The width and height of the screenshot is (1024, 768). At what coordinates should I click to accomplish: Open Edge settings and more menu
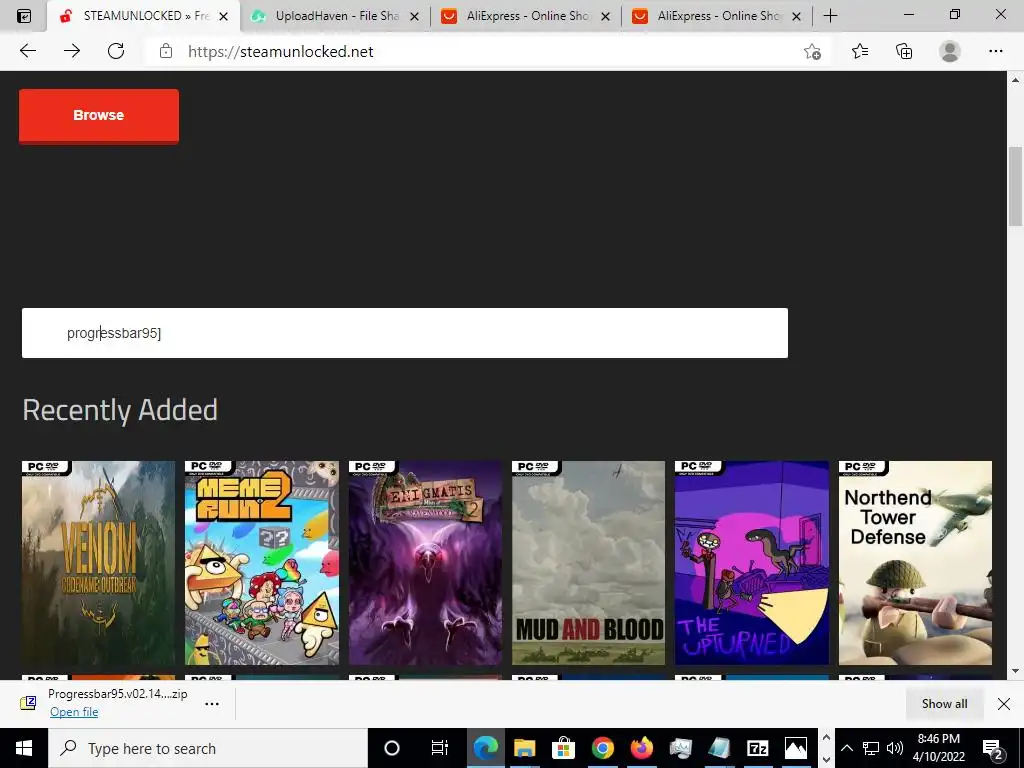pos(995,51)
